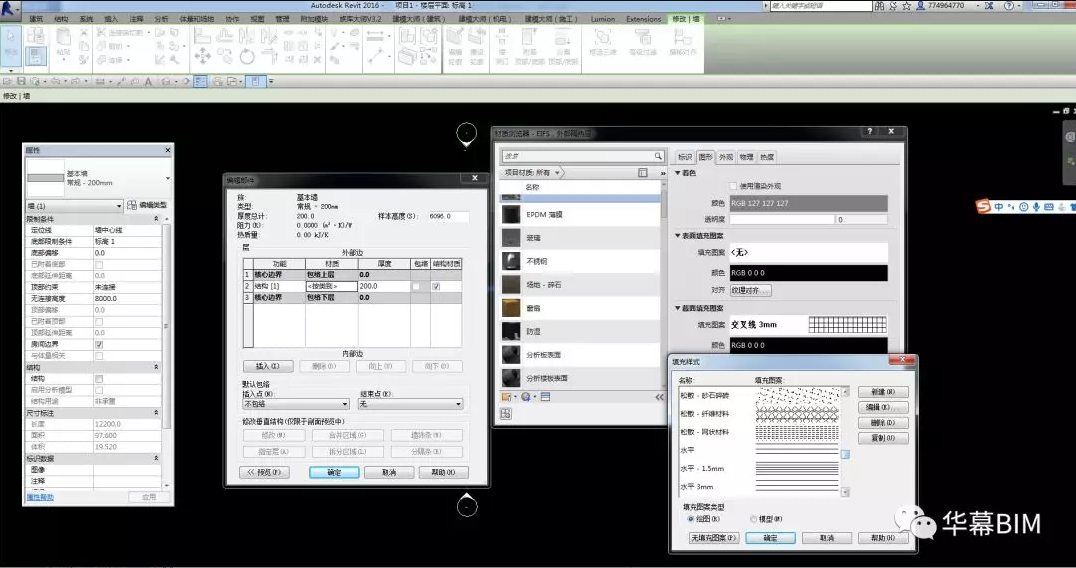Image resolution: width=1076 pixels, height=568 pixels.
Task: Open 项目材质: 所有 filter dropdown
Action: point(533,173)
